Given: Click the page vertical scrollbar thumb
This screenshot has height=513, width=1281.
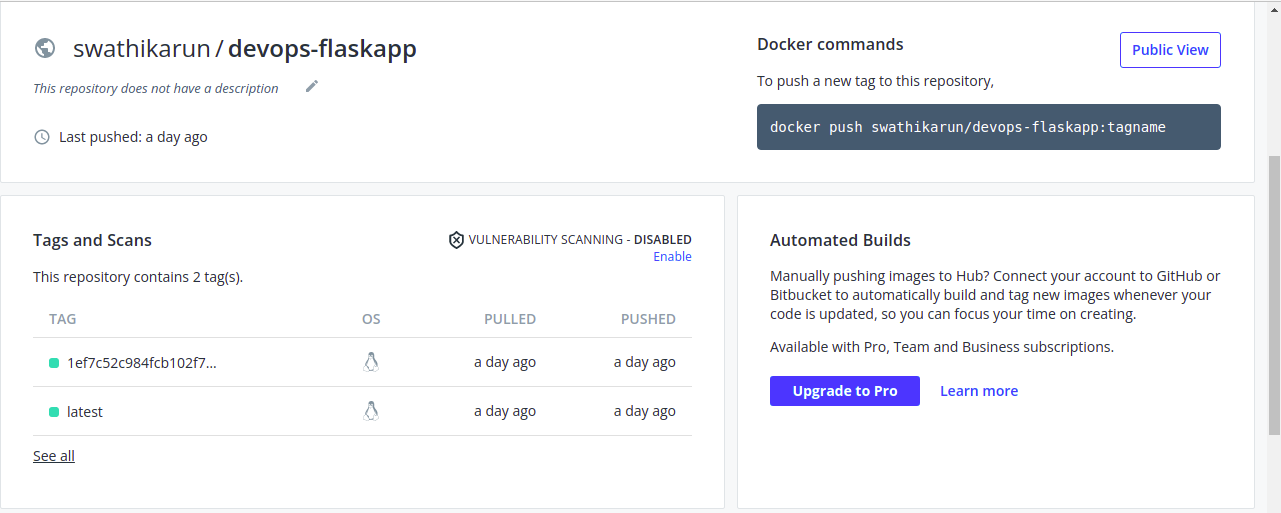Looking at the screenshot, I should [x=1274, y=295].
